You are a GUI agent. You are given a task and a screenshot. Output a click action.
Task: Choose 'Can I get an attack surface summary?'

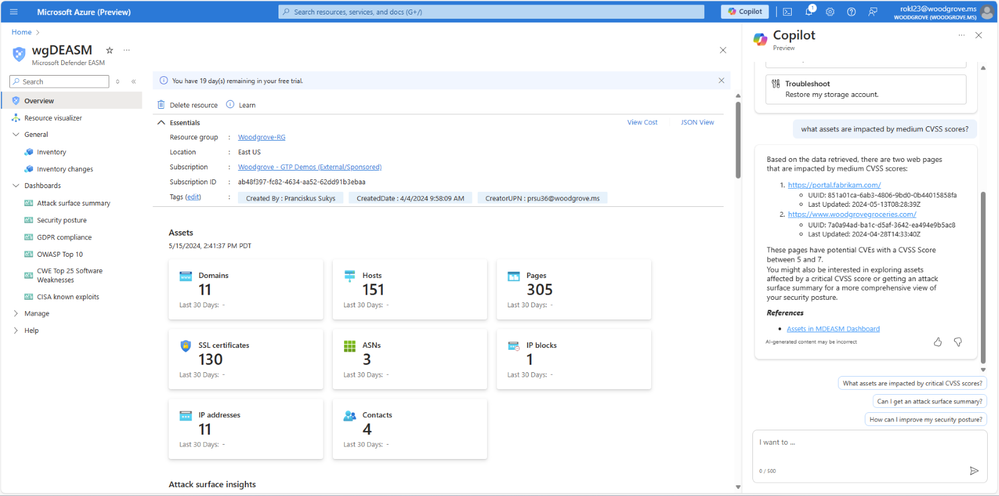pos(930,401)
